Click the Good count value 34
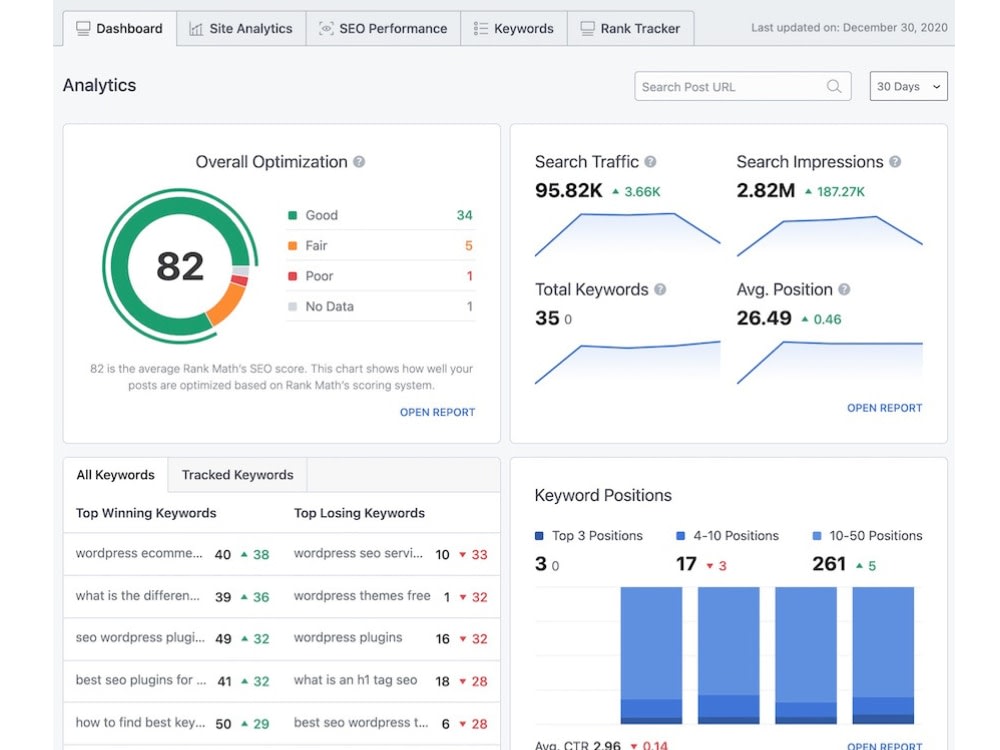The image size is (1000, 750). pyautogui.click(x=464, y=216)
